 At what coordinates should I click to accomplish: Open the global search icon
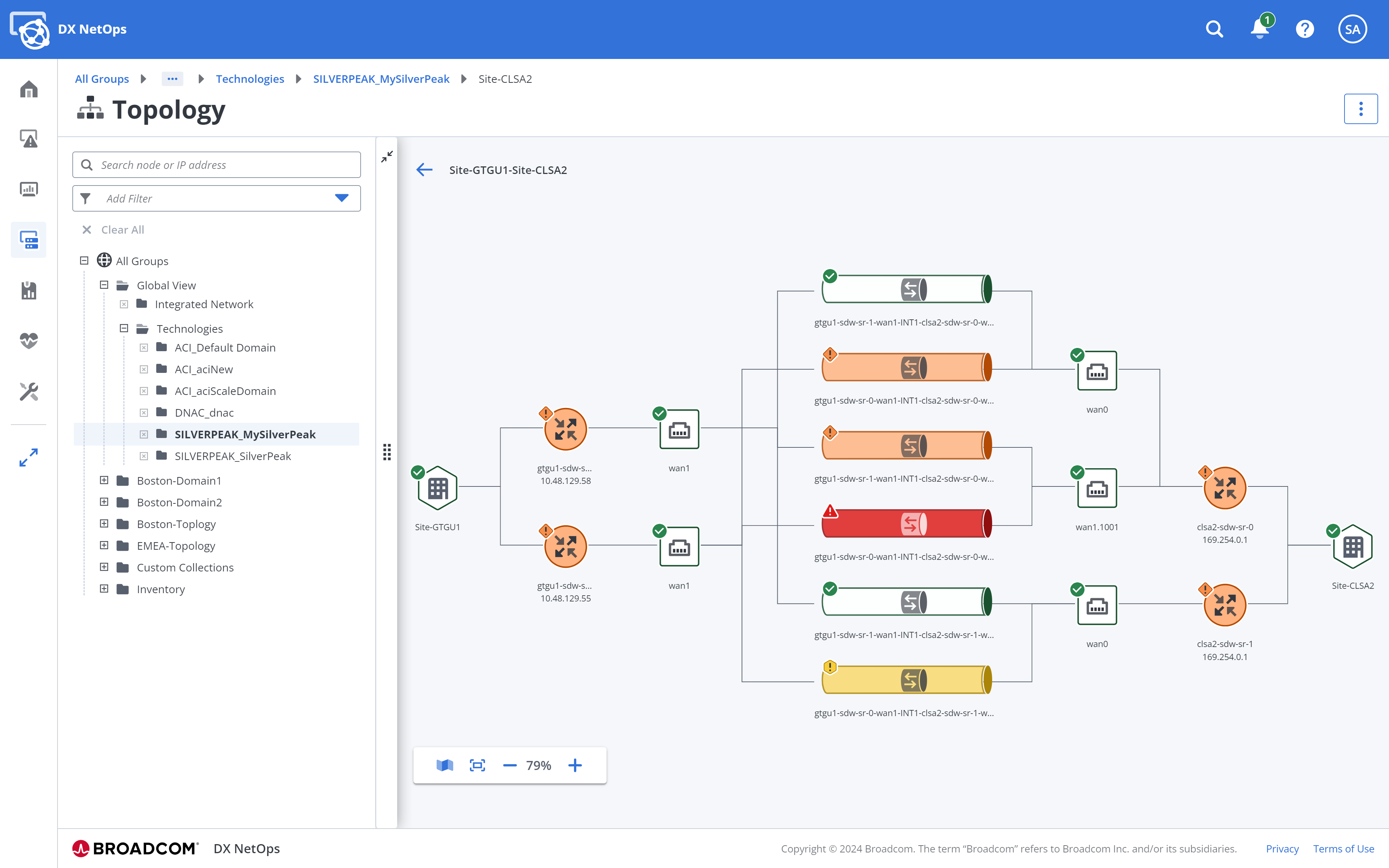[1215, 29]
